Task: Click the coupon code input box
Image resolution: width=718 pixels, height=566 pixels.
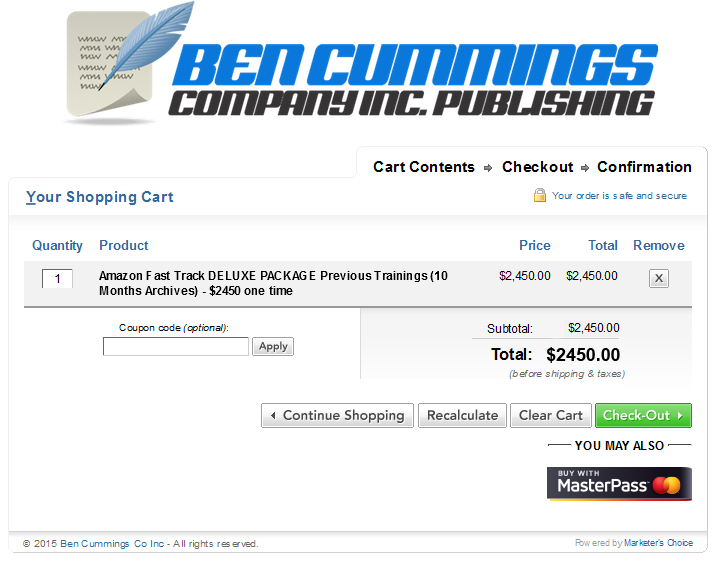Action: pyautogui.click(x=176, y=346)
